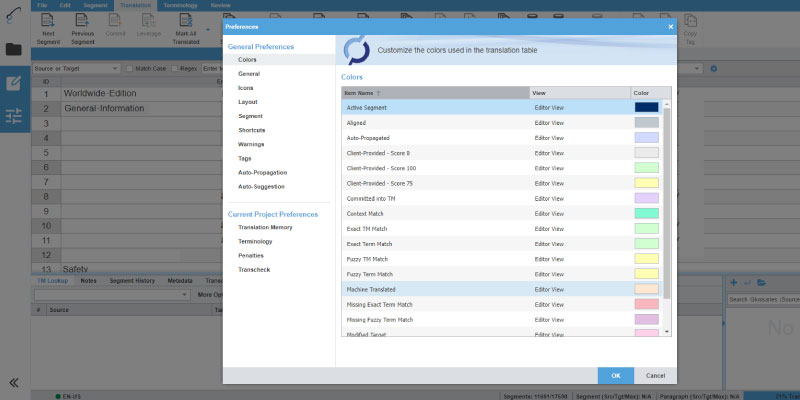
Task: Click the plus icon in glossary panel
Action: click(x=734, y=283)
